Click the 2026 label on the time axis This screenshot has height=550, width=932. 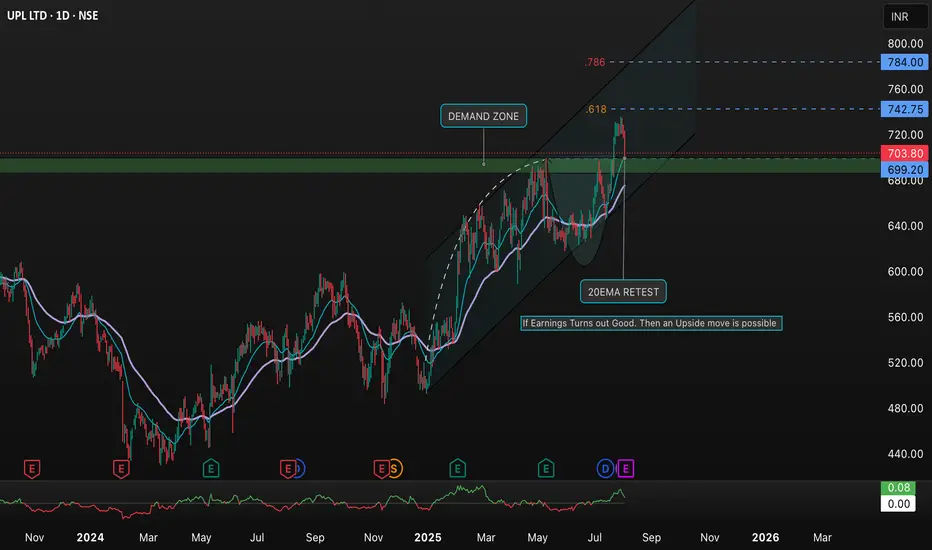coord(766,538)
